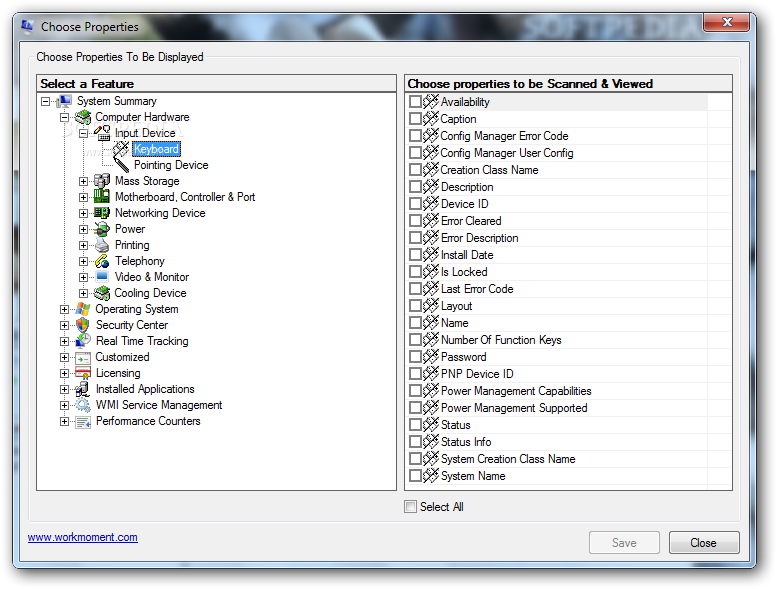Screen dimensions: 777x589
Task: Click the Installed Applications icon
Action: [83, 389]
